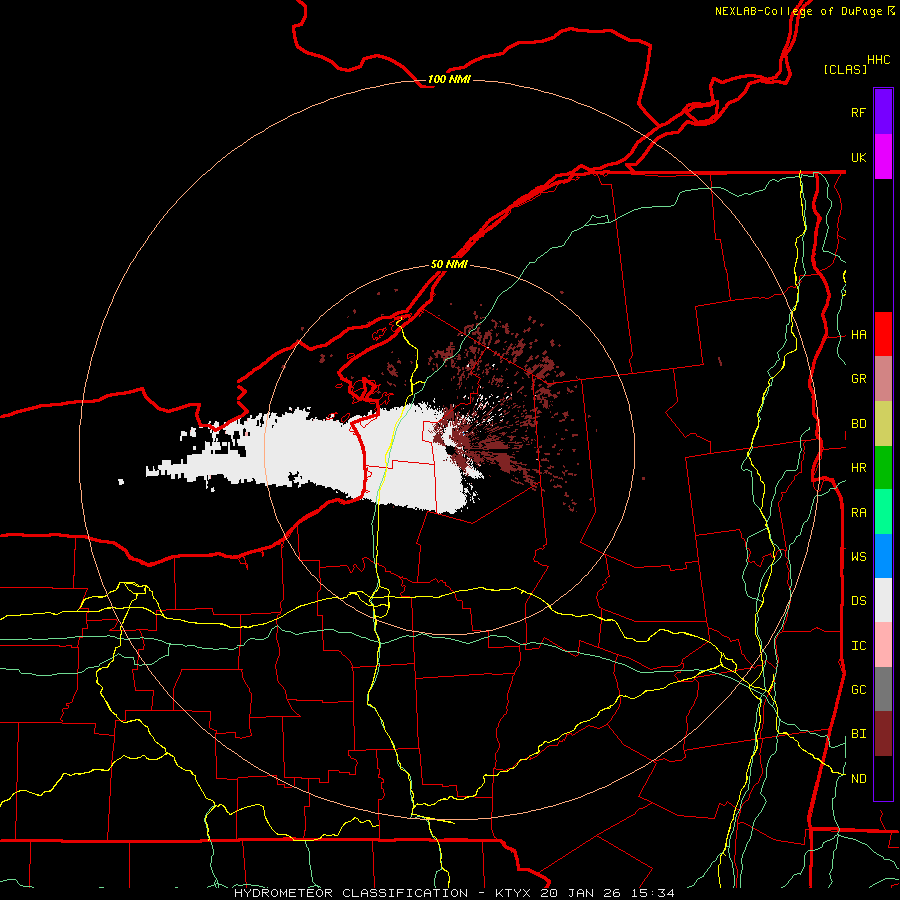Screen dimensions: 900x900
Task: Click the HA red legend swatch
Action: click(883, 334)
